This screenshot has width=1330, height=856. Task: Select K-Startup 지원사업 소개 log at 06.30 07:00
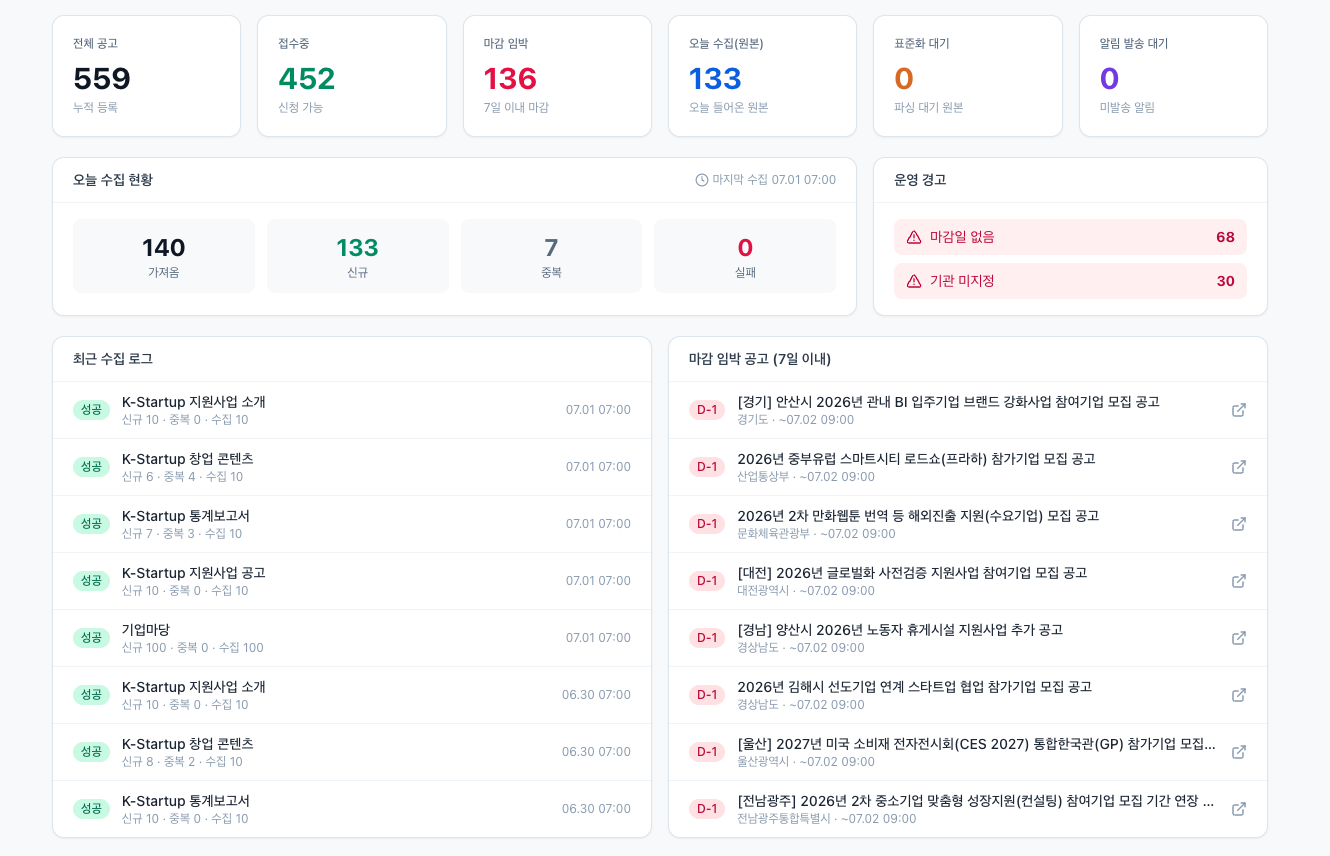click(352, 695)
